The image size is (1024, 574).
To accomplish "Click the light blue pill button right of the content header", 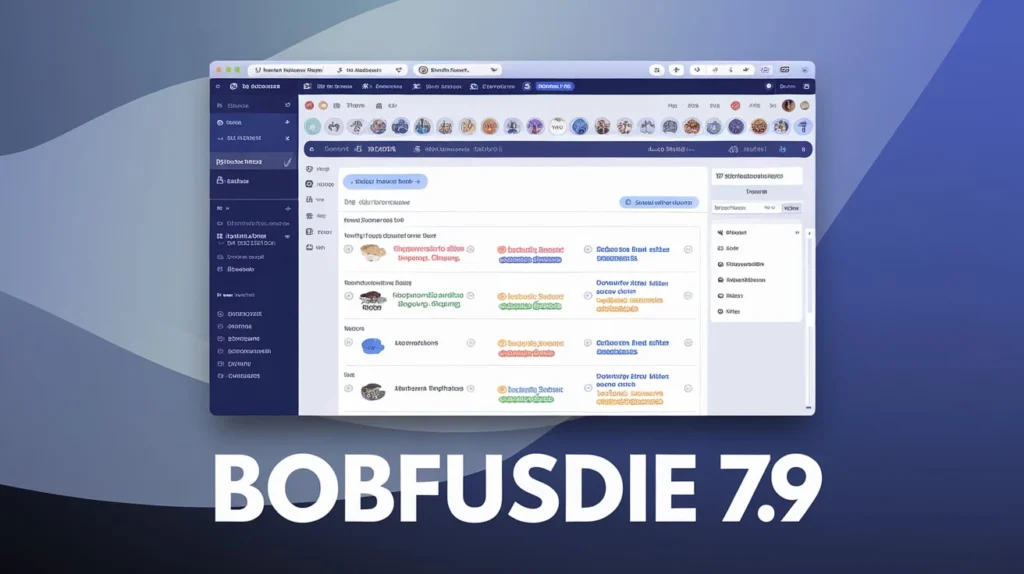I will [659, 202].
